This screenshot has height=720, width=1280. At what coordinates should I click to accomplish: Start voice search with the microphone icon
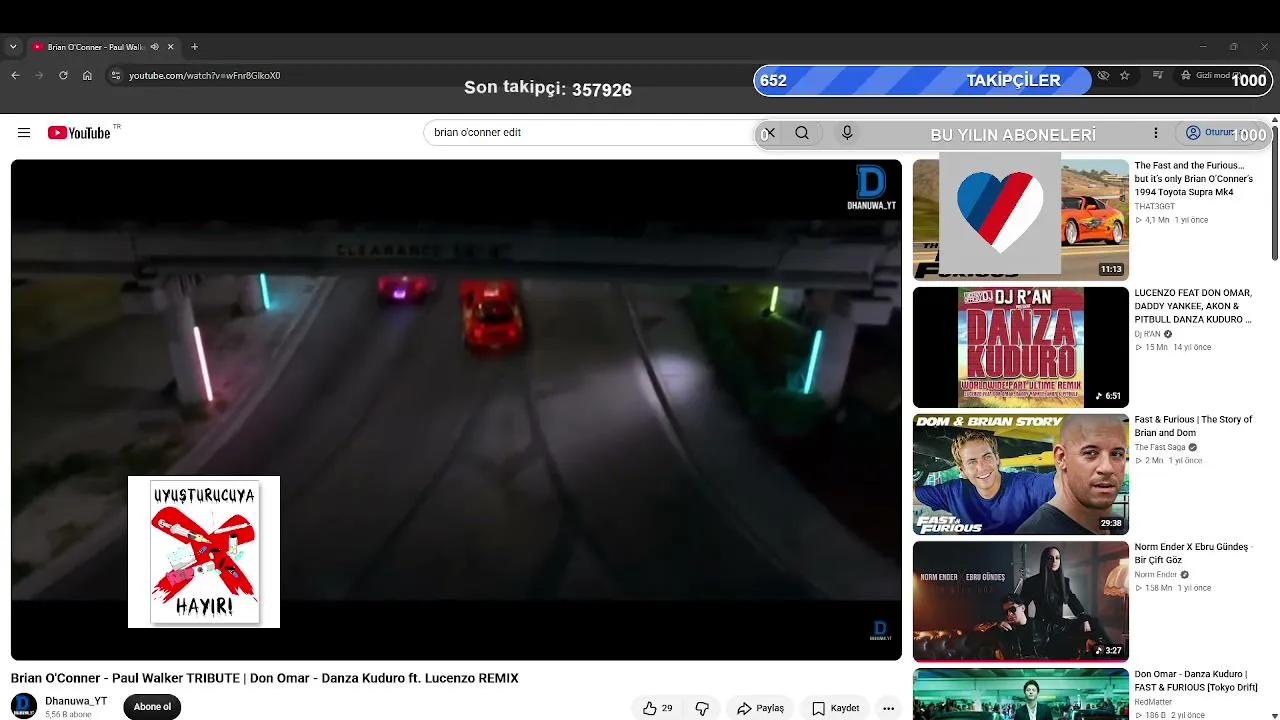coord(847,133)
